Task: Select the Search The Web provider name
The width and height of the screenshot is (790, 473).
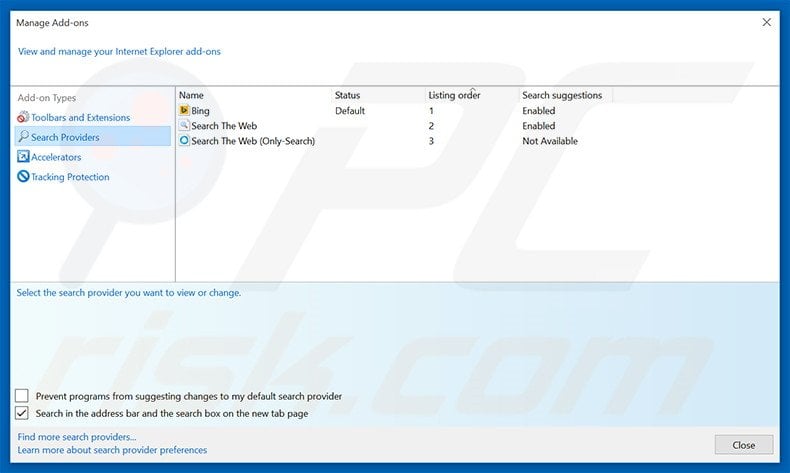Action: point(224,126)
